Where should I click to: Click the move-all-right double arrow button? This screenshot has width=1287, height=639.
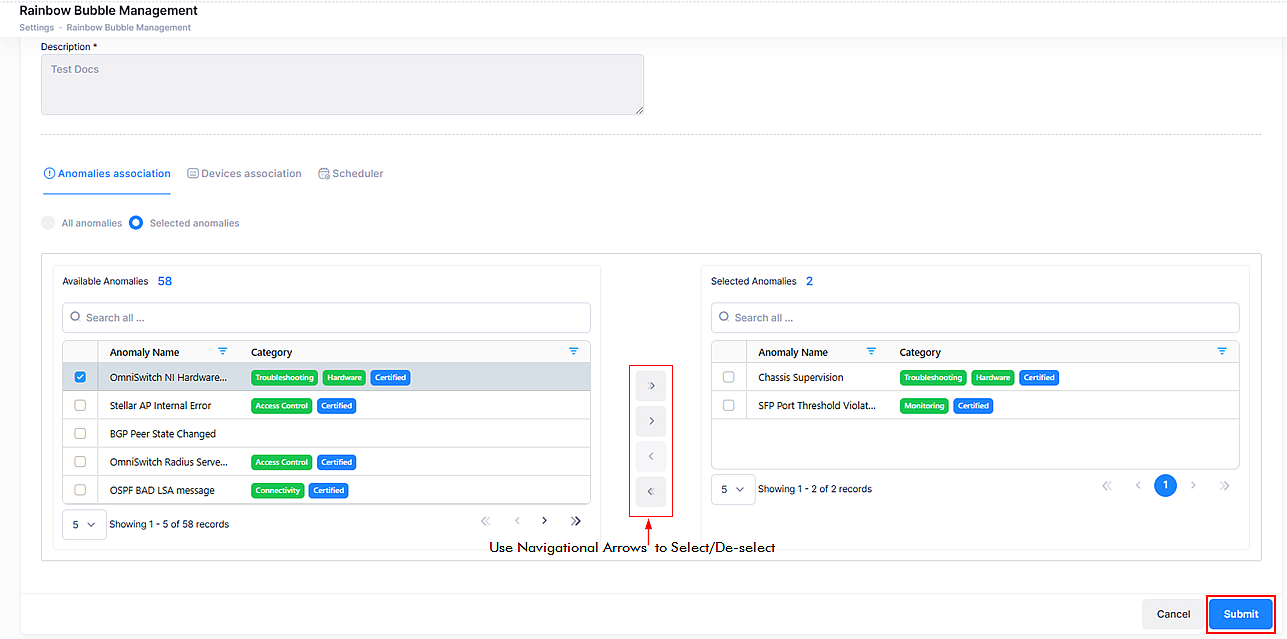(x=650, y=385)
